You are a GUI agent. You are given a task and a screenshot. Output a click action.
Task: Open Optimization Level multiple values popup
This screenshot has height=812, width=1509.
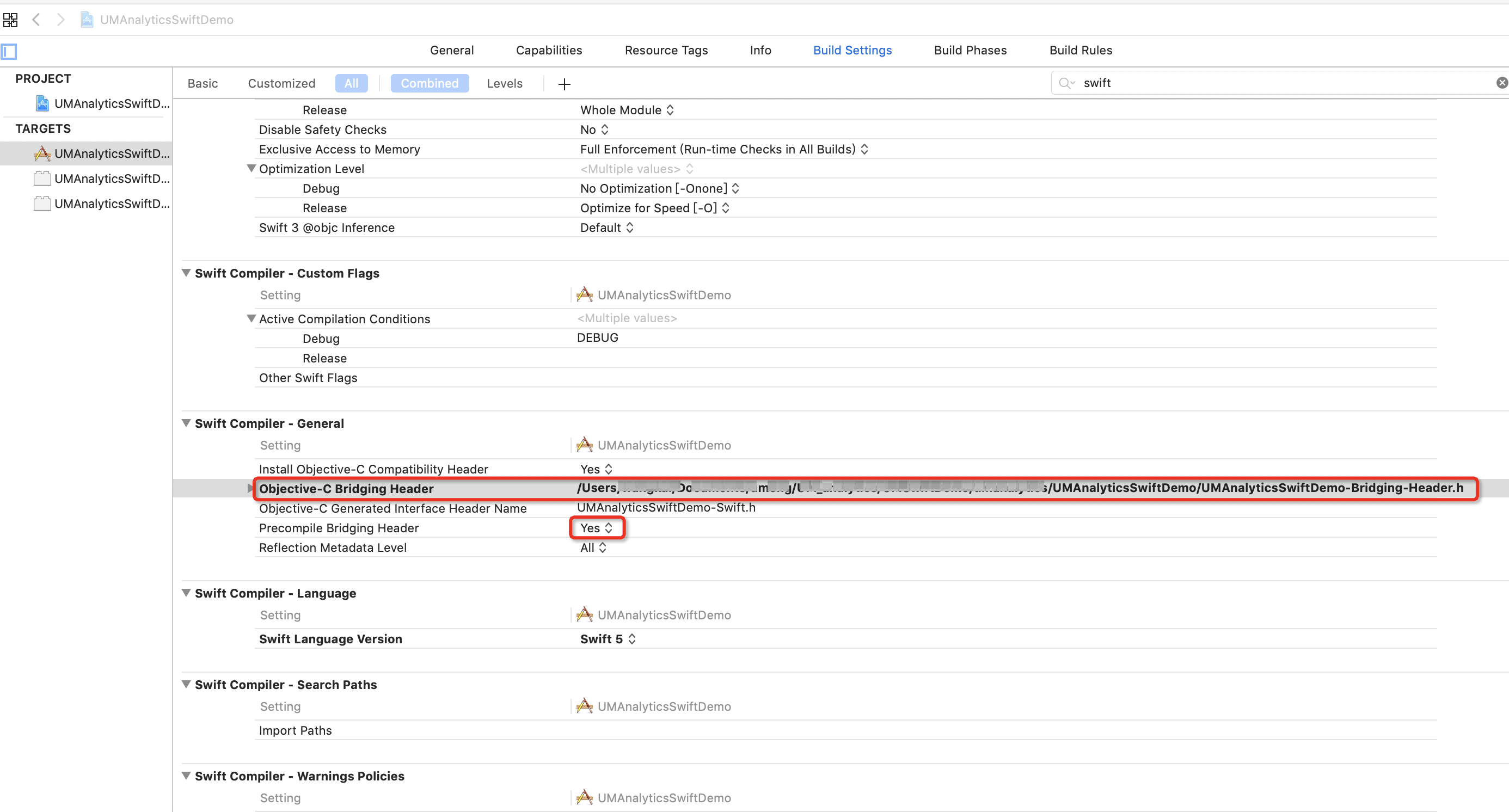[637, 169]
